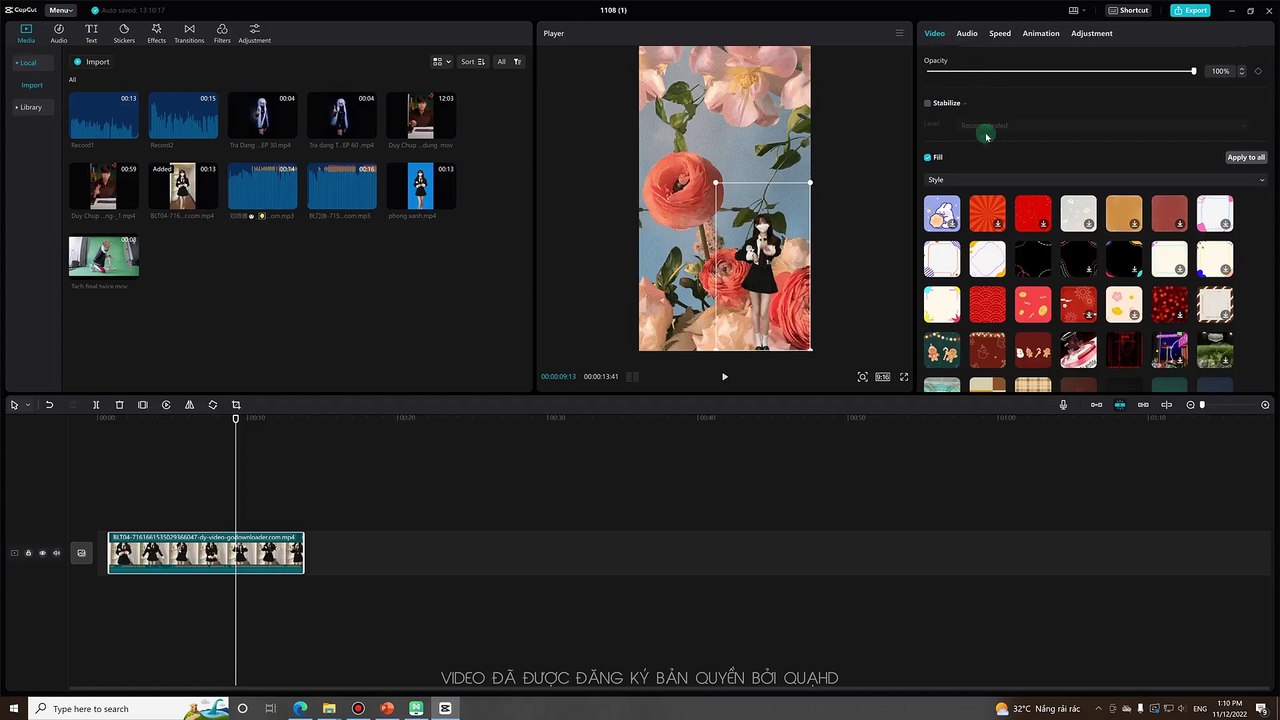Click the microphone record voiceover icon
Screen dimensions: 1280x720
[x=1063, y=405]
